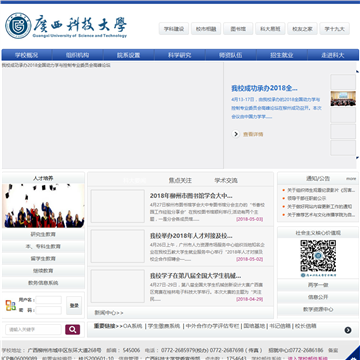Open 科学研究 in main navigation bar

tap(180, 55)
